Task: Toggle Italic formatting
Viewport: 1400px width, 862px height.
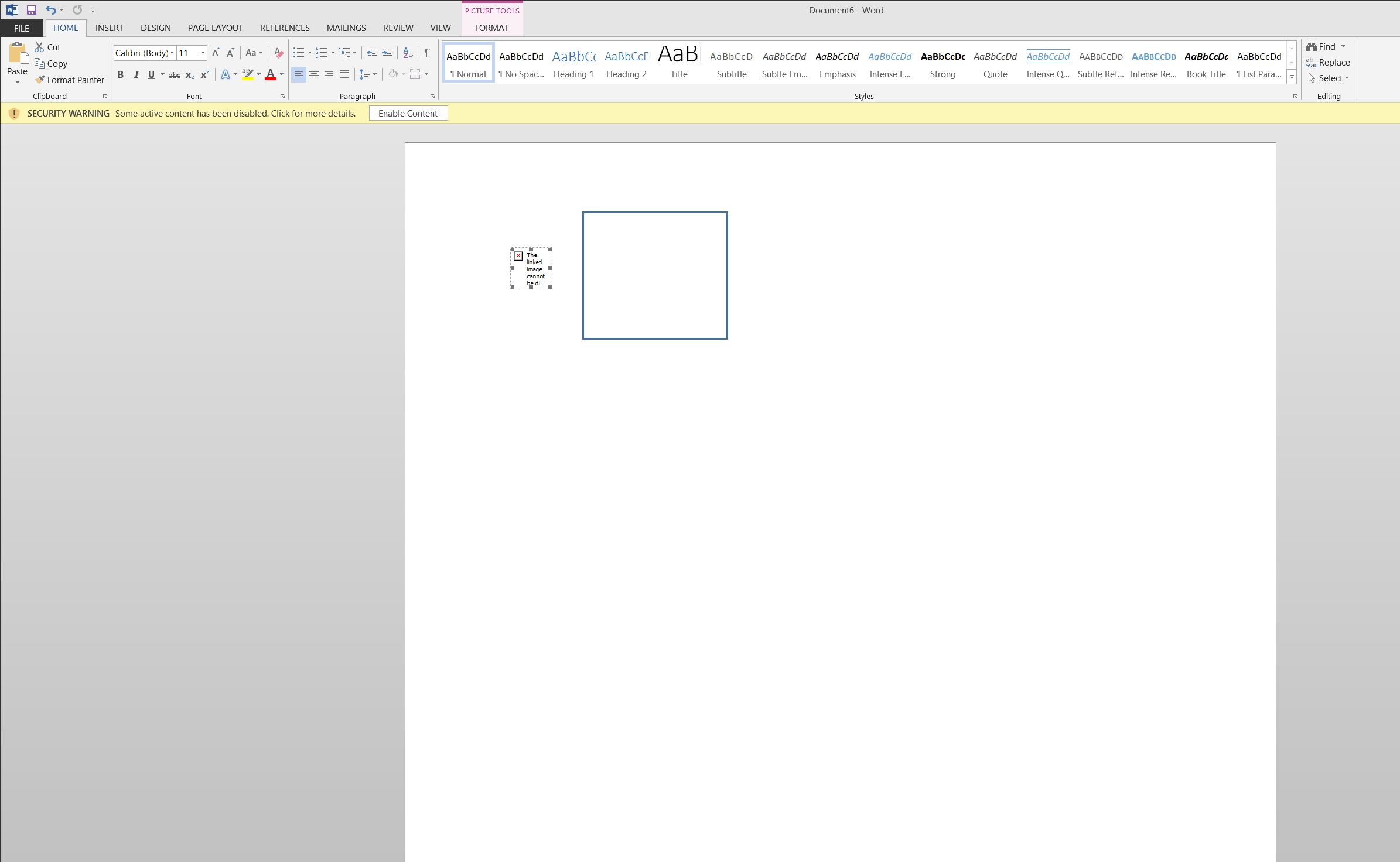Action: click(x=136, y=74)
